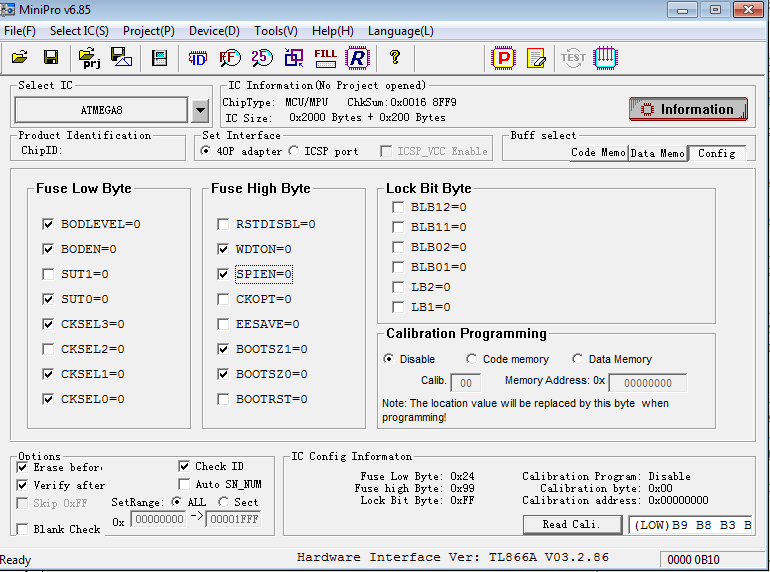The height and width of the screenshot is (572, 770).
Task: Click the Program chip P icon
Action: 505,57
